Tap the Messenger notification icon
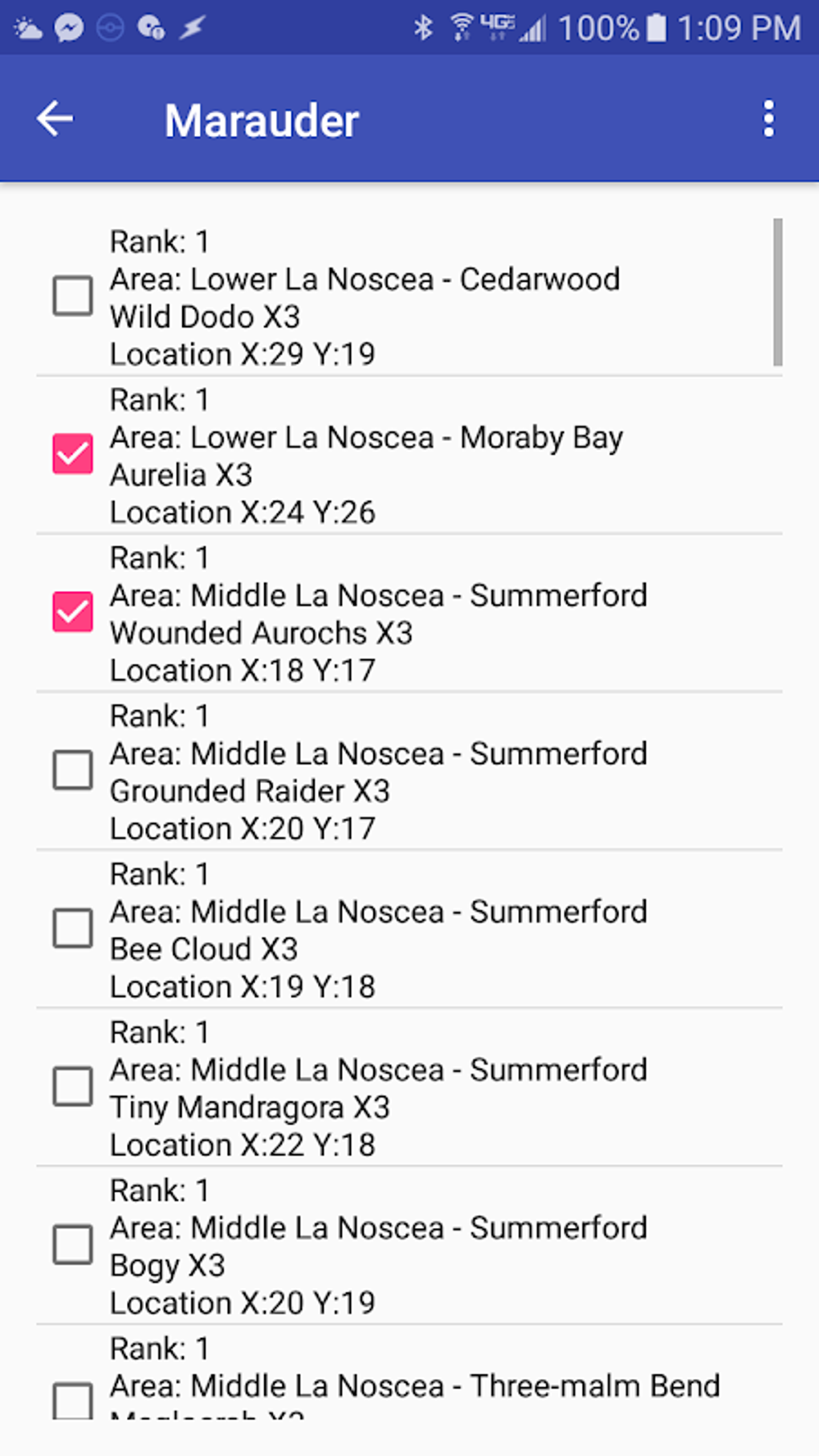The height and width of the screenshot is (1456, 819). tap(69, 28)
